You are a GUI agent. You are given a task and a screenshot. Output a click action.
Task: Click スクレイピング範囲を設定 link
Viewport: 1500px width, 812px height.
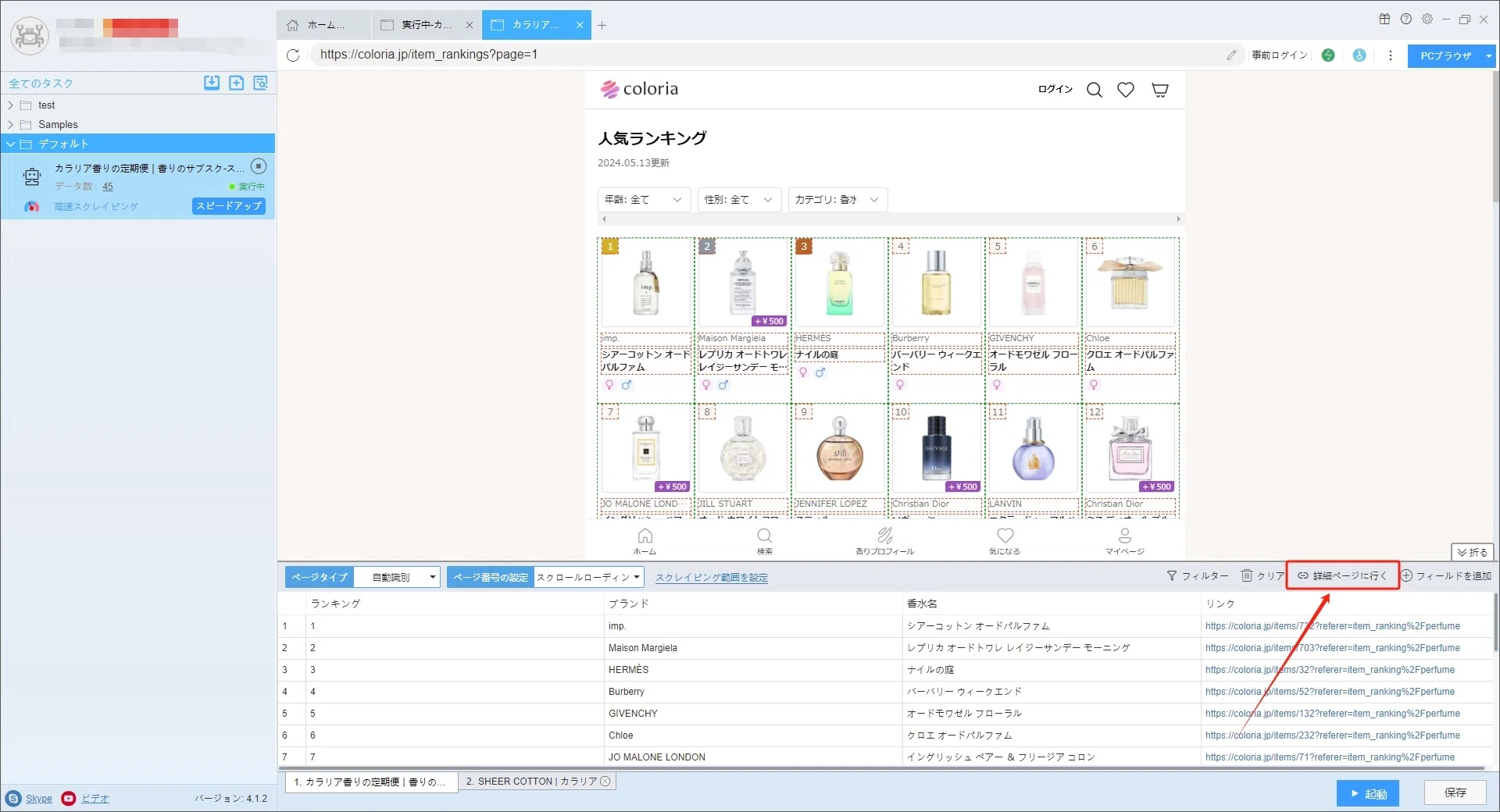click(712, 578)
